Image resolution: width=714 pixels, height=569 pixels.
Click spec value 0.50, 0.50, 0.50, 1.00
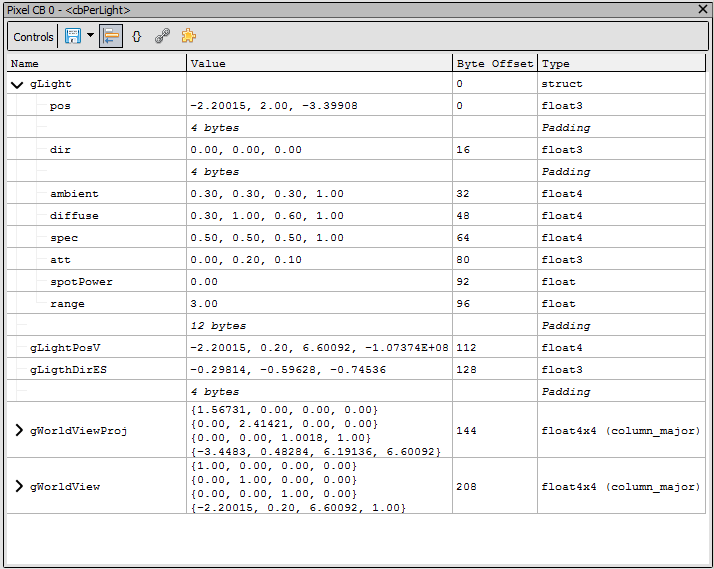pyautogui.click(x=267, y=238)
